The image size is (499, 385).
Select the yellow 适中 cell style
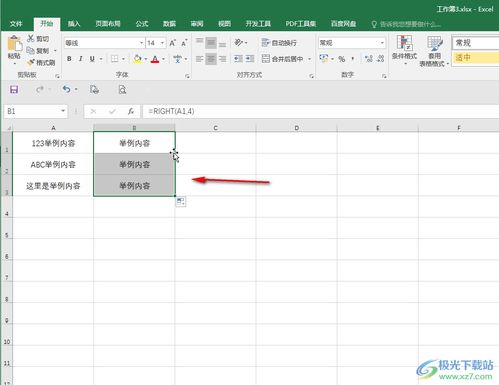tap(476, 58)
